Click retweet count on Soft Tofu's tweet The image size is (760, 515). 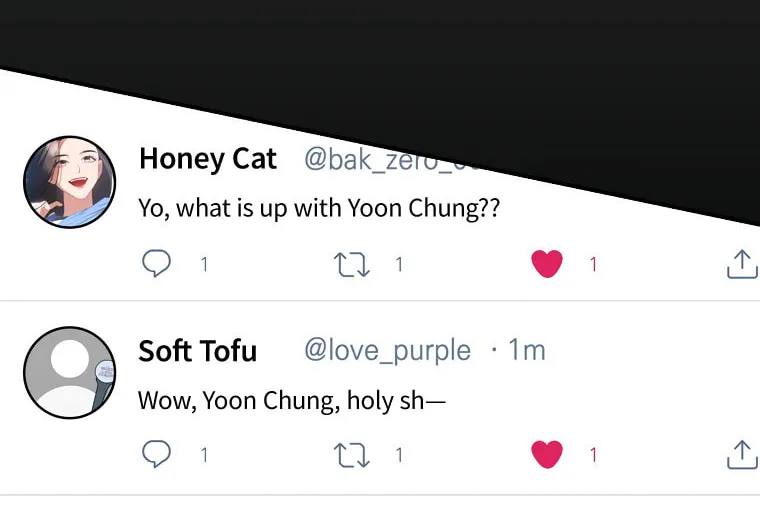(x=398, y=456)
